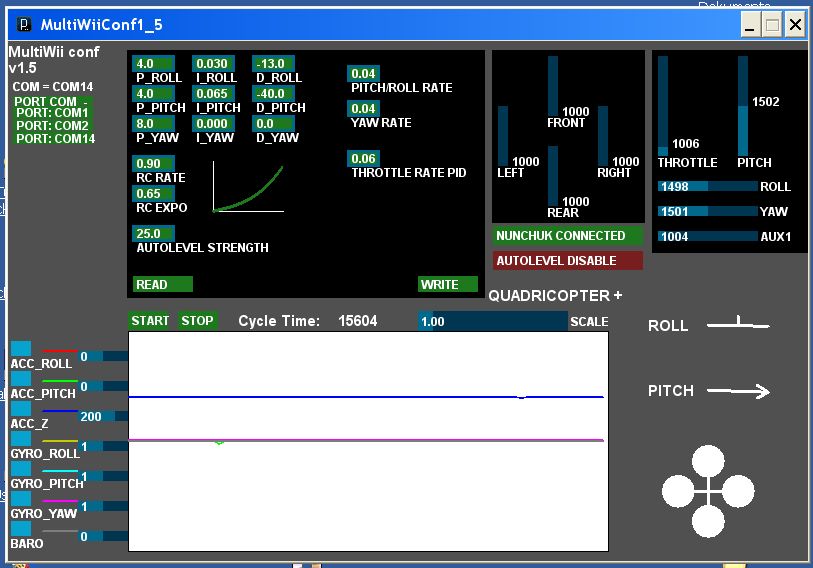Screen dimensions: 813x568
Task: Start the sensor graph with START
Action: coord(150,321)
